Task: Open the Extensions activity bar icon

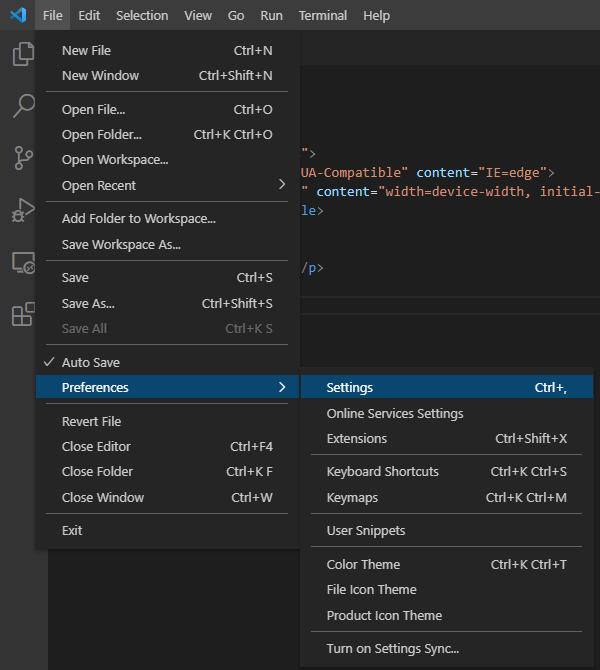Action: [x=23, y=314]
